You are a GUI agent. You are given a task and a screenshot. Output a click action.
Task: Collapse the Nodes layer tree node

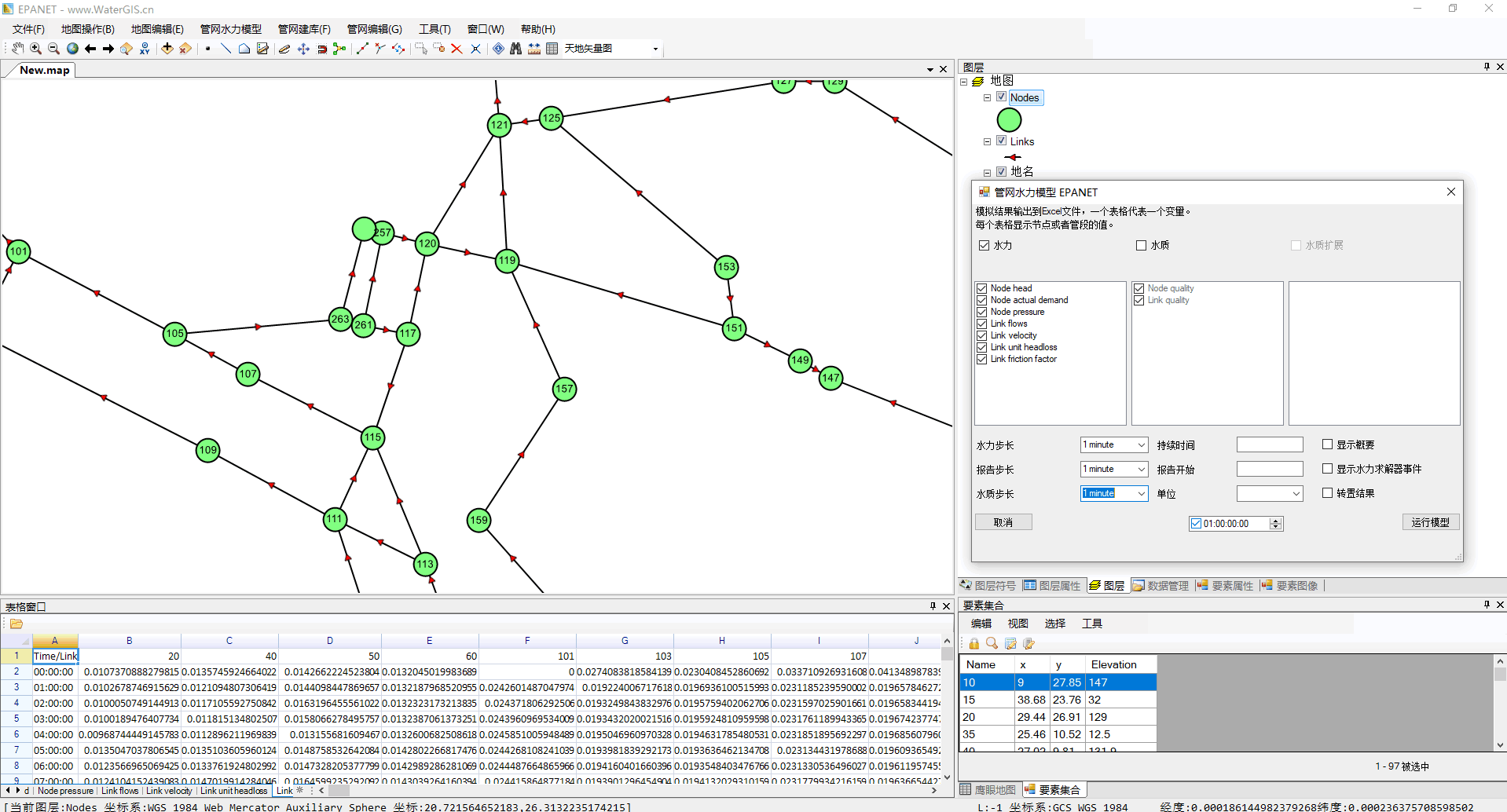pyautogui.click(x=988, y=98)
